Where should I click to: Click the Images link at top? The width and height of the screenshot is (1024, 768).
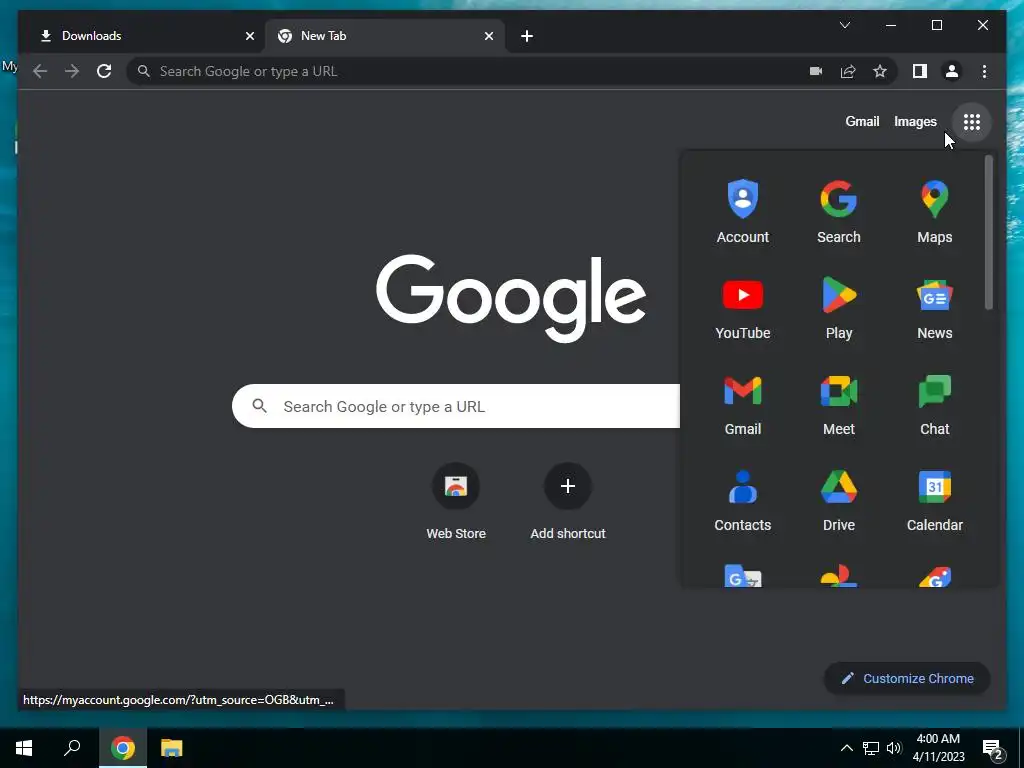915,121
